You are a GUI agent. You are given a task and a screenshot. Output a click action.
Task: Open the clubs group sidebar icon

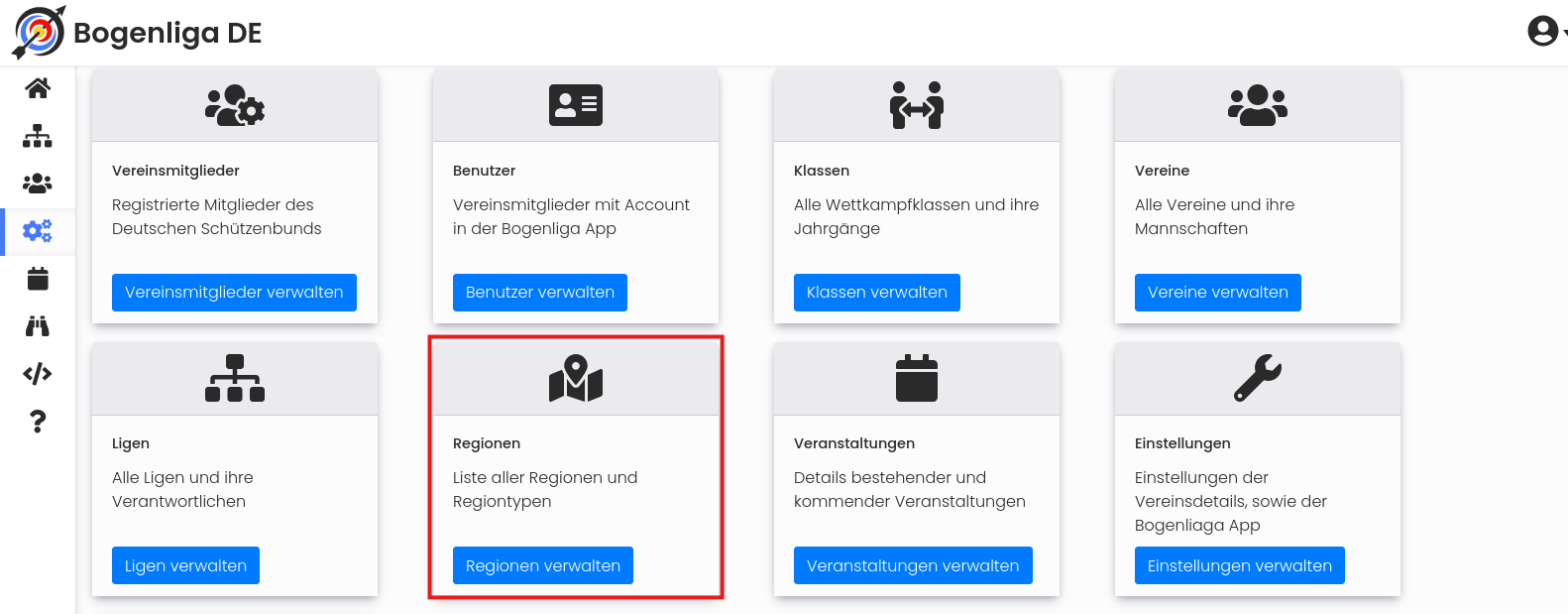click(x=38, y=184)
